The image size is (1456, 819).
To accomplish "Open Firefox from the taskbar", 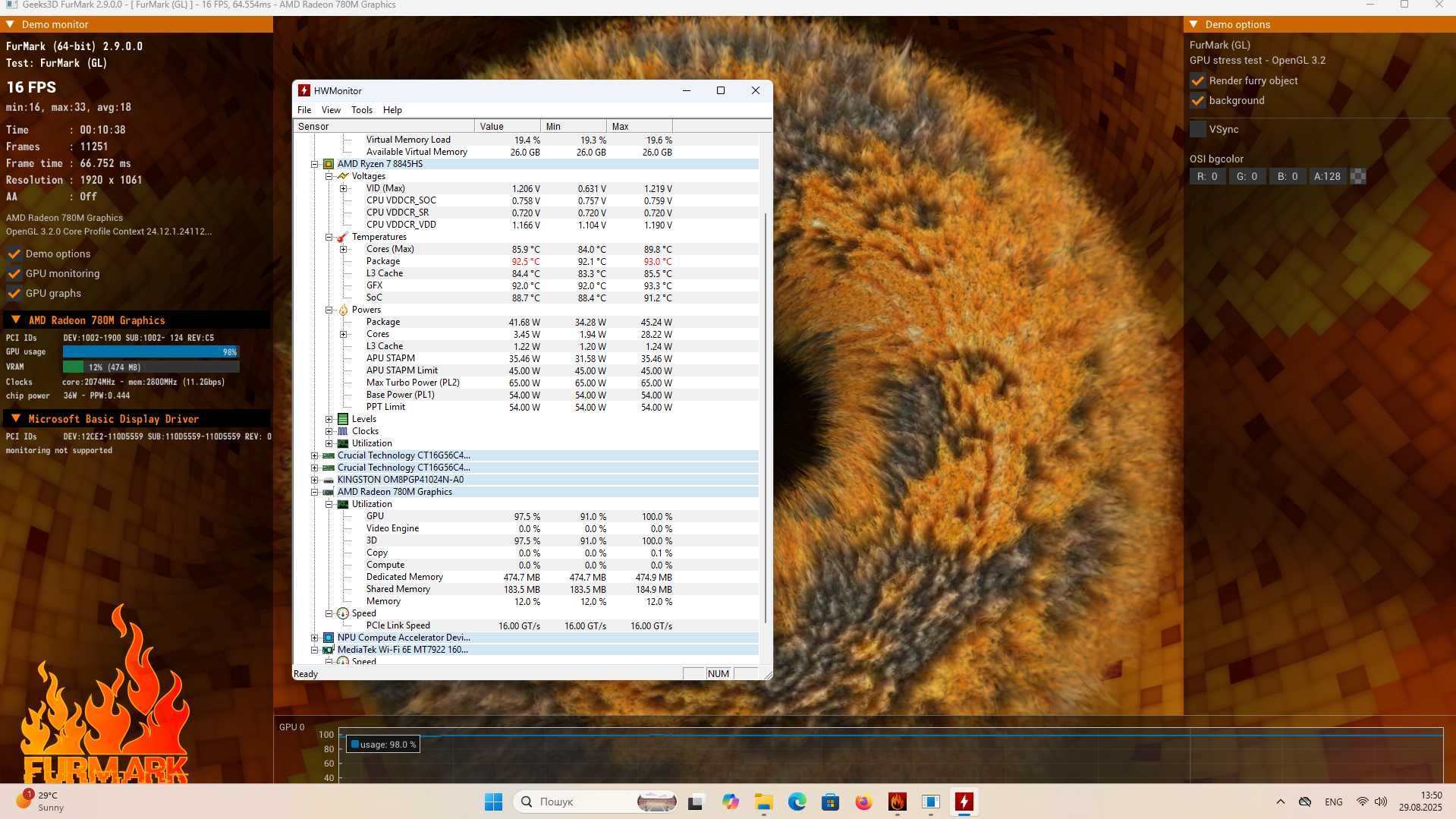I will [x=863, y=802].
